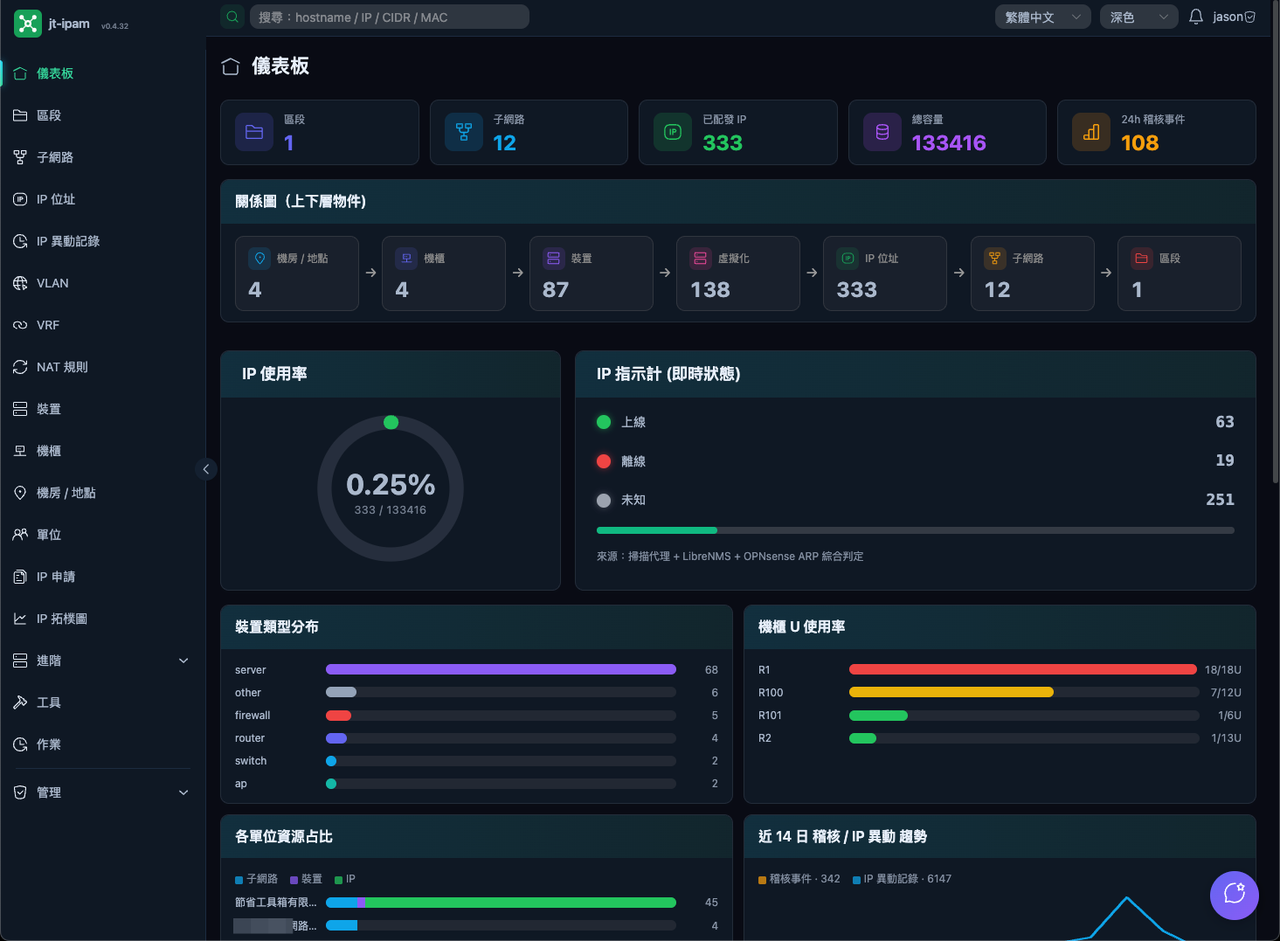Open the jason user account menu
Viewport: 1280px width, 941px height.
click(1234, 17)
